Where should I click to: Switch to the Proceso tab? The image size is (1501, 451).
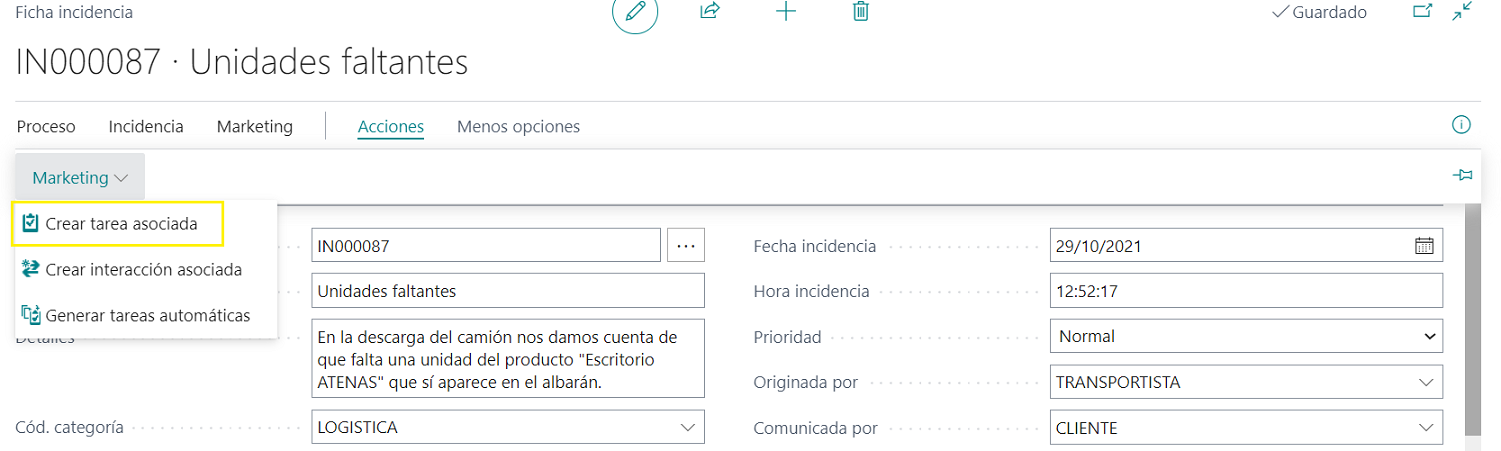point(46,127)
